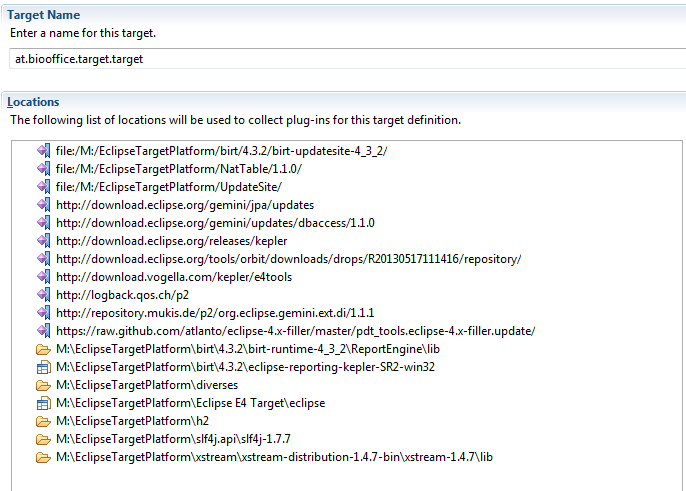Select the xstream-distribution-1.4.7-bin lib row
The image size is (686, 491).
point(274,456)
